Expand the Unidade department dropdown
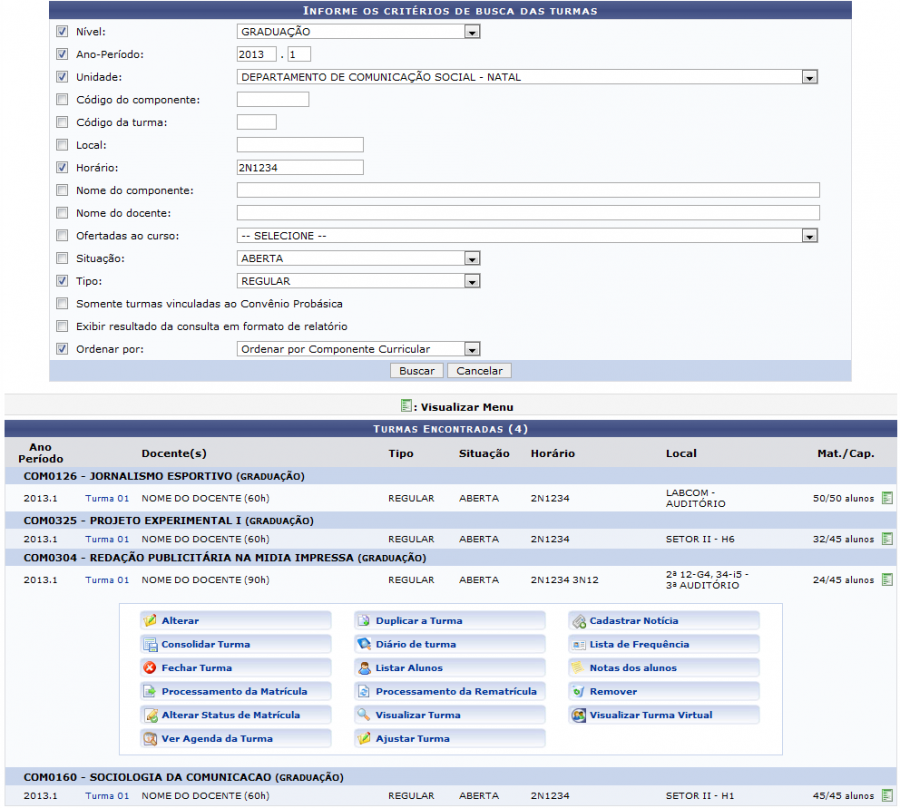The height and width of the screenshot is (808, 900). click(810, 77)
